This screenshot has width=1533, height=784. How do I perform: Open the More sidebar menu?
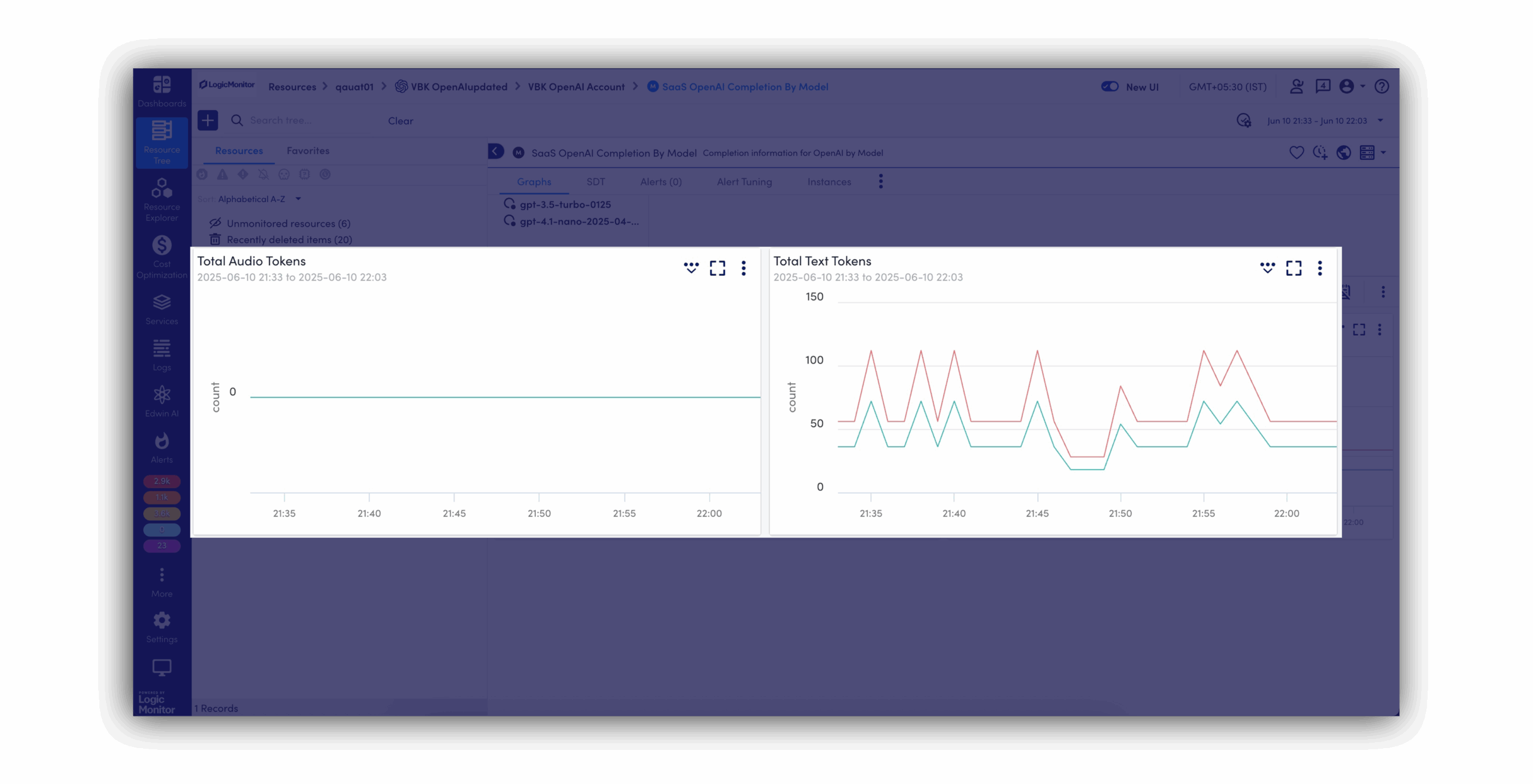point(162,582)
